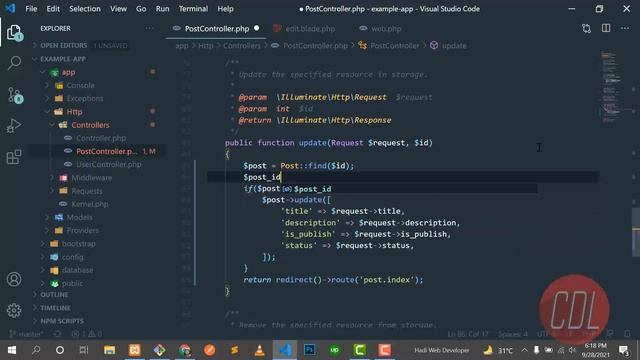The height and width of the screenshot is (360, 640).
Task: Open taskbar search magnifier
Action: 36,350
